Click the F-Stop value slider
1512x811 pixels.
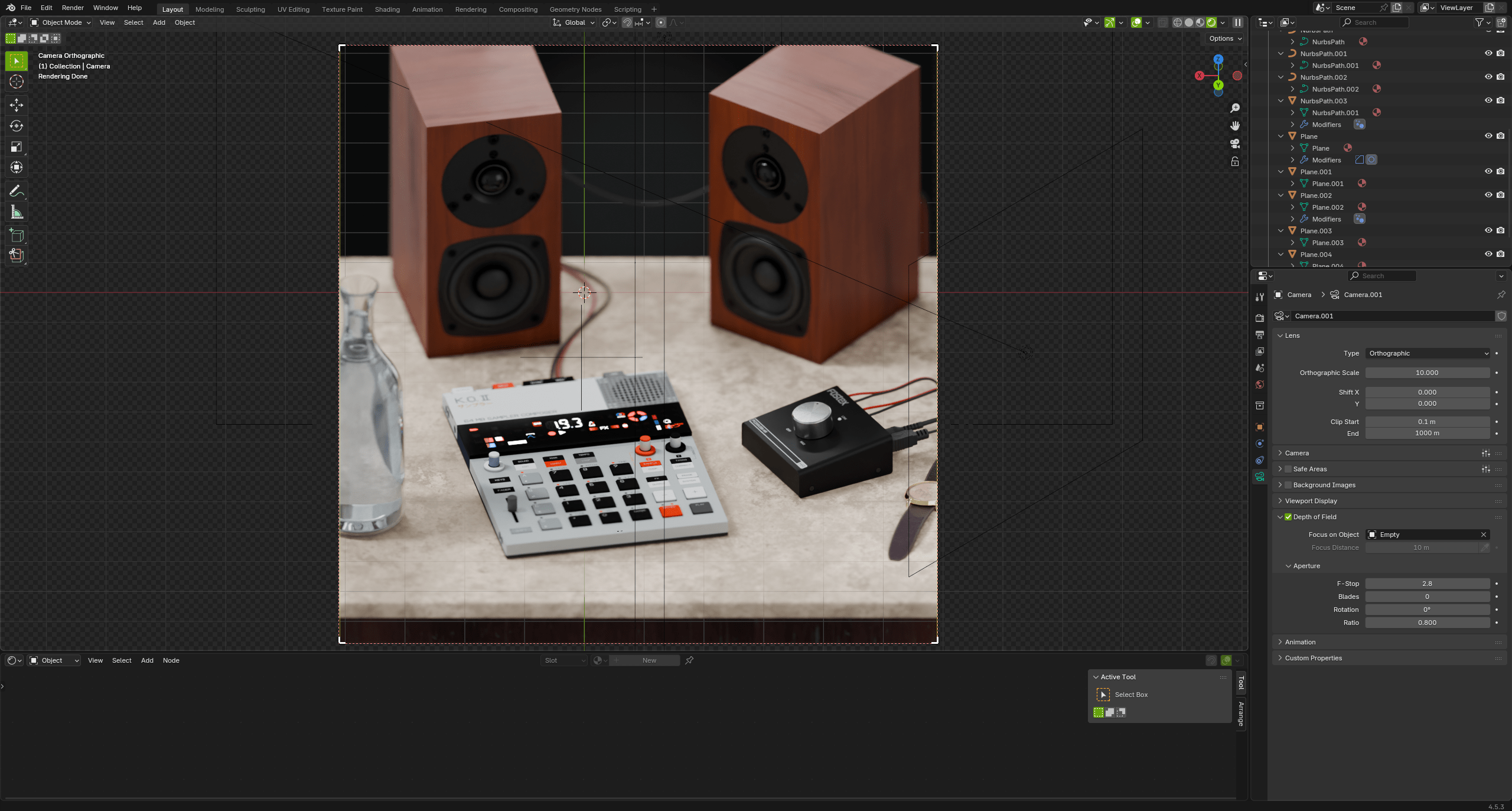[1426, 584]
